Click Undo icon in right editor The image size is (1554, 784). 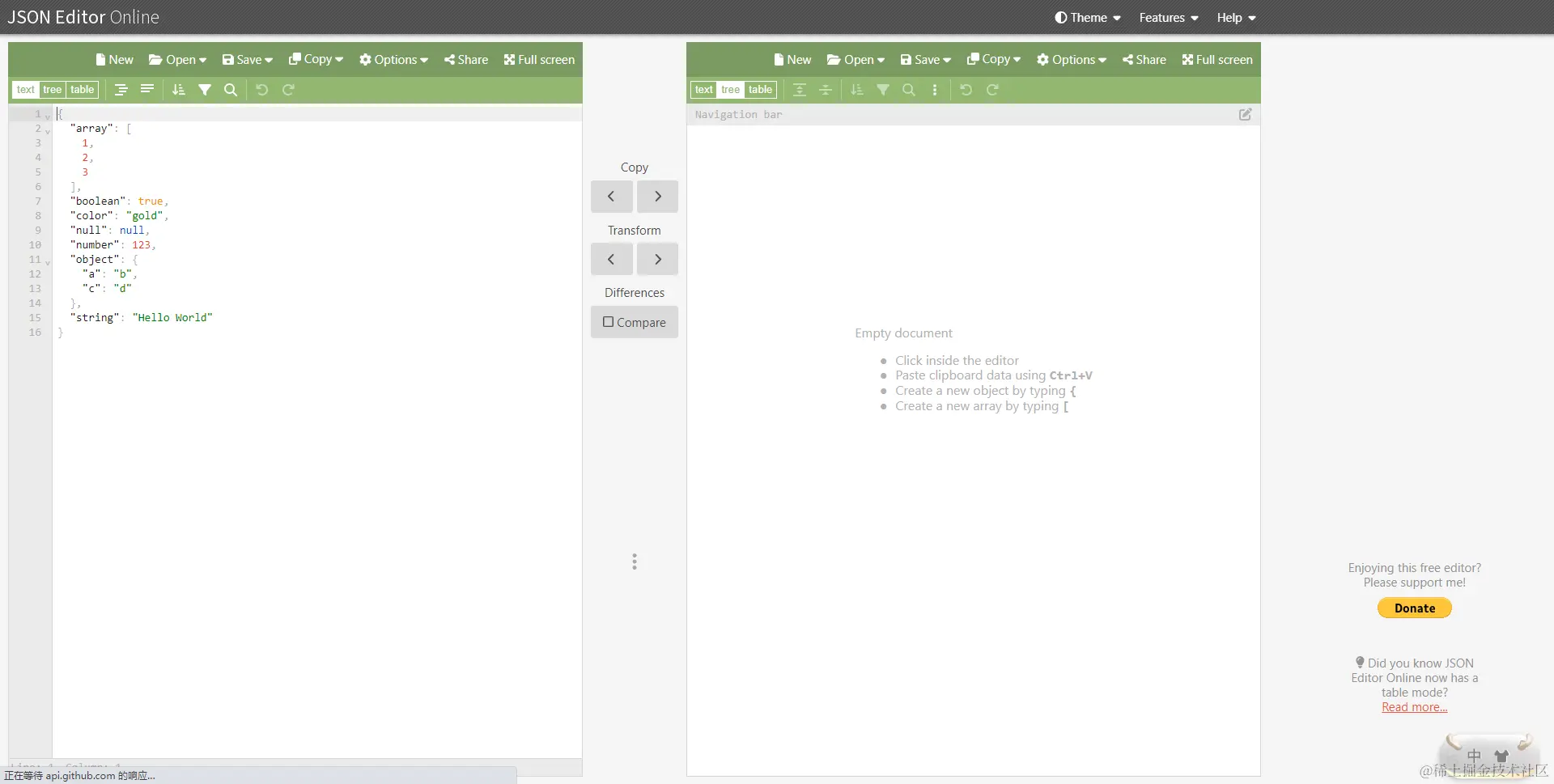(x=966, y=90)
